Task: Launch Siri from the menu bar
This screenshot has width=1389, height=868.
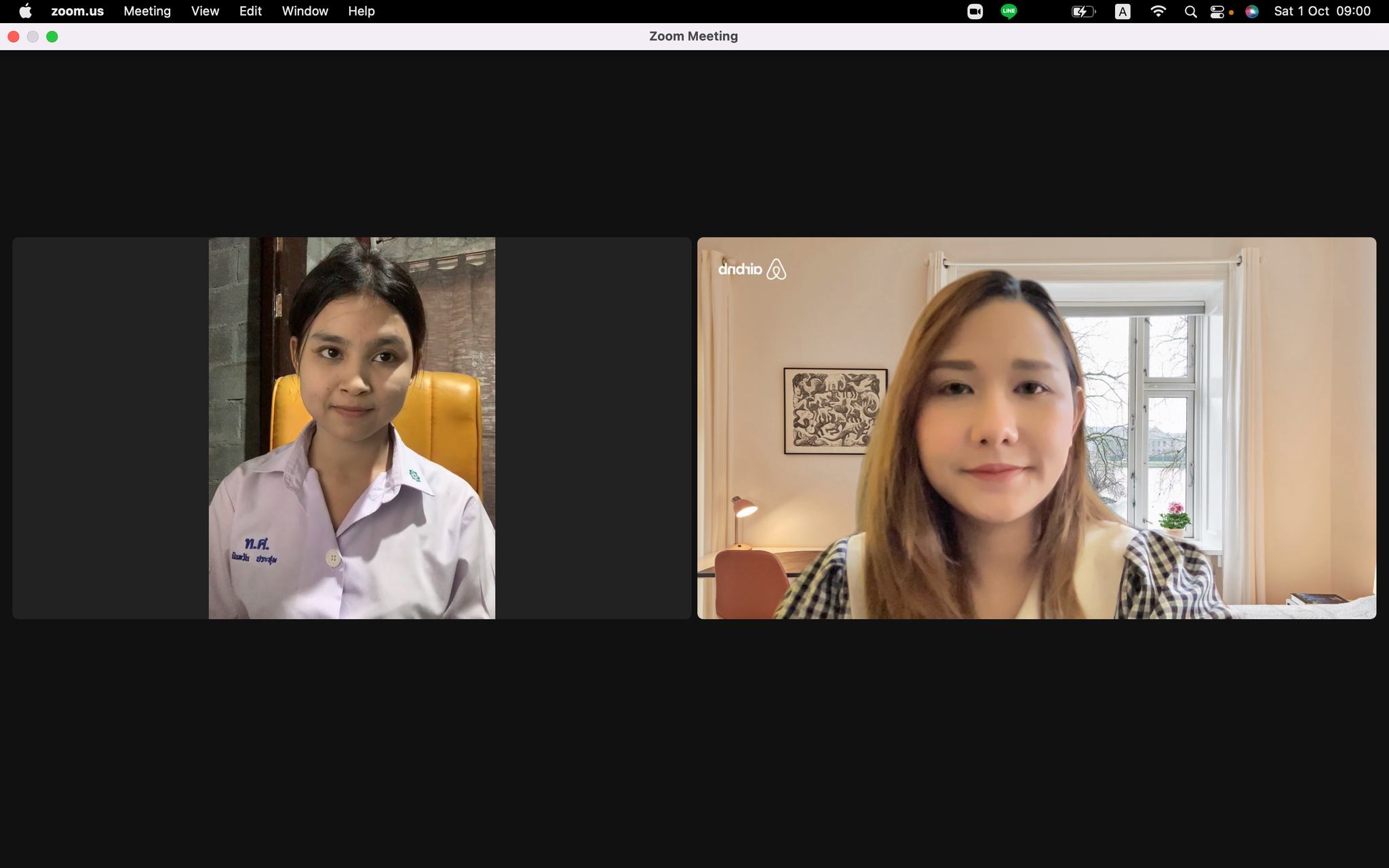Action: coord(1252,12)
